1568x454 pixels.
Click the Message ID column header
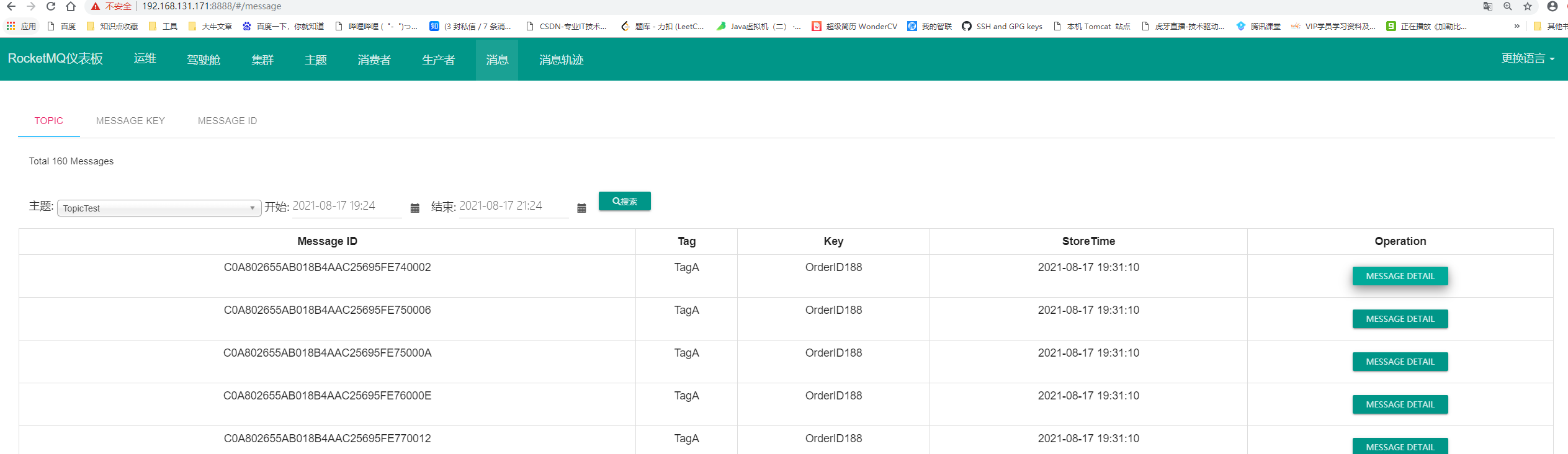[x=327, y=241]
